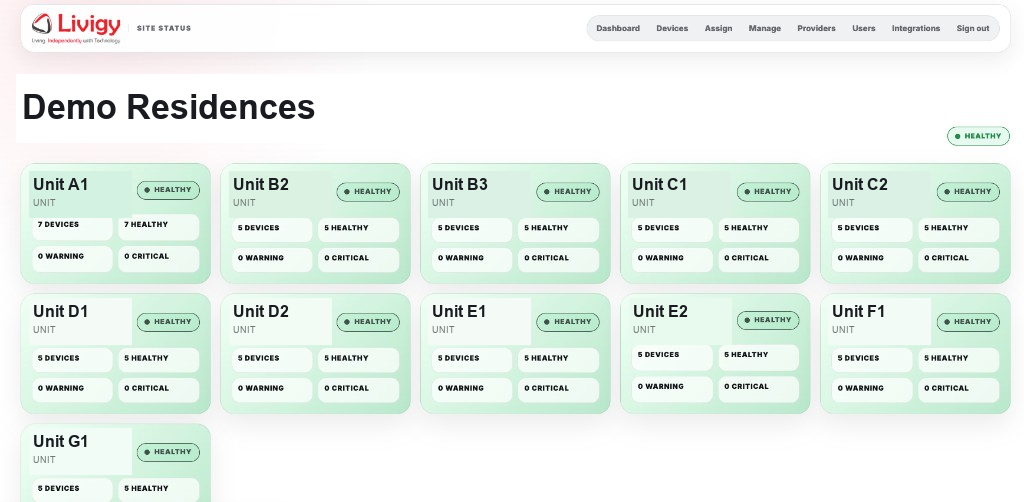Image resolution: width=1024 pixels, height=502 pixels.
Task: Click '5 HEALTHY' in Unit E2
Action: (x=759, y=357)
